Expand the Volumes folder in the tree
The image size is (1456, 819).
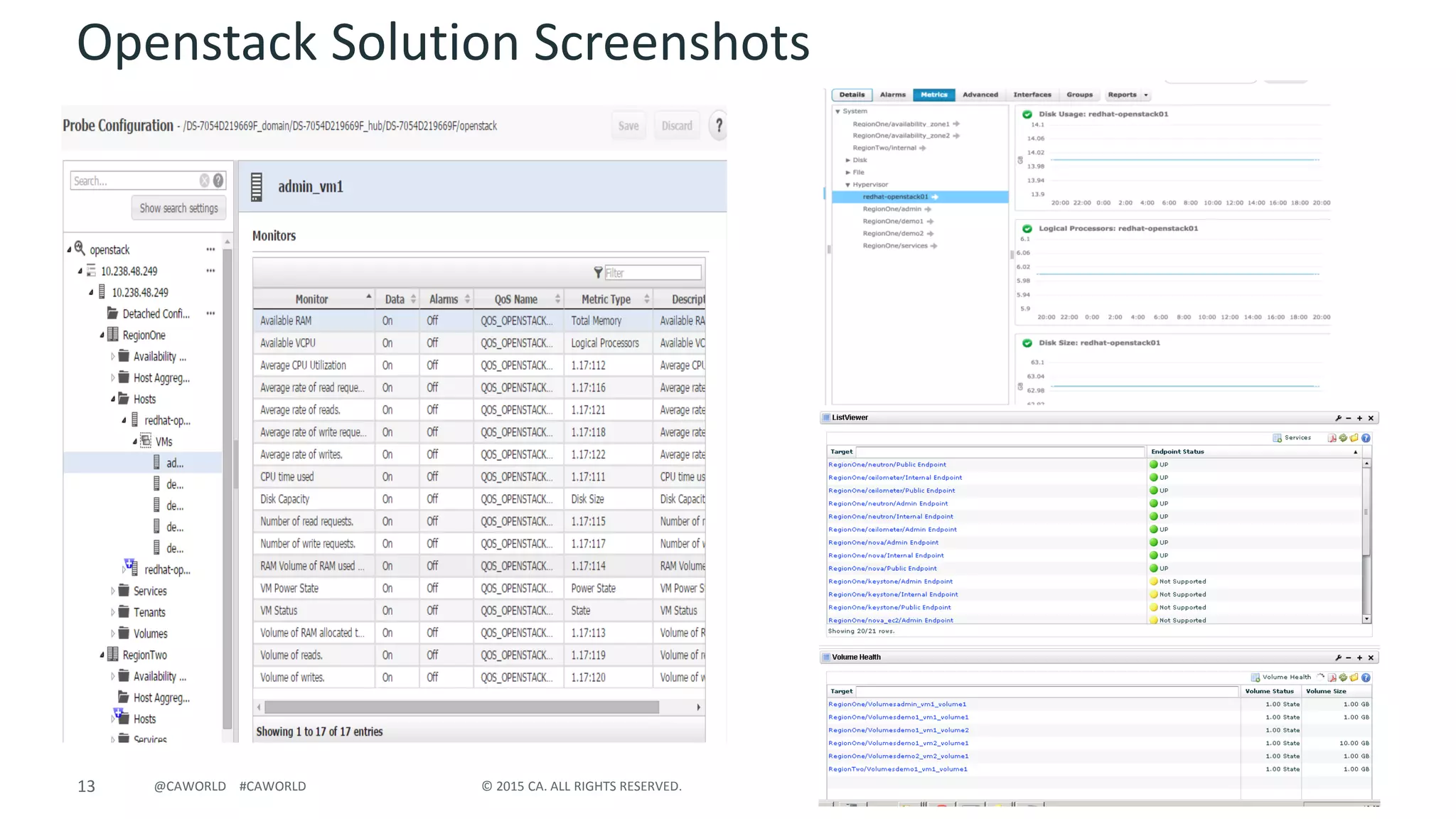click(112, 633)
